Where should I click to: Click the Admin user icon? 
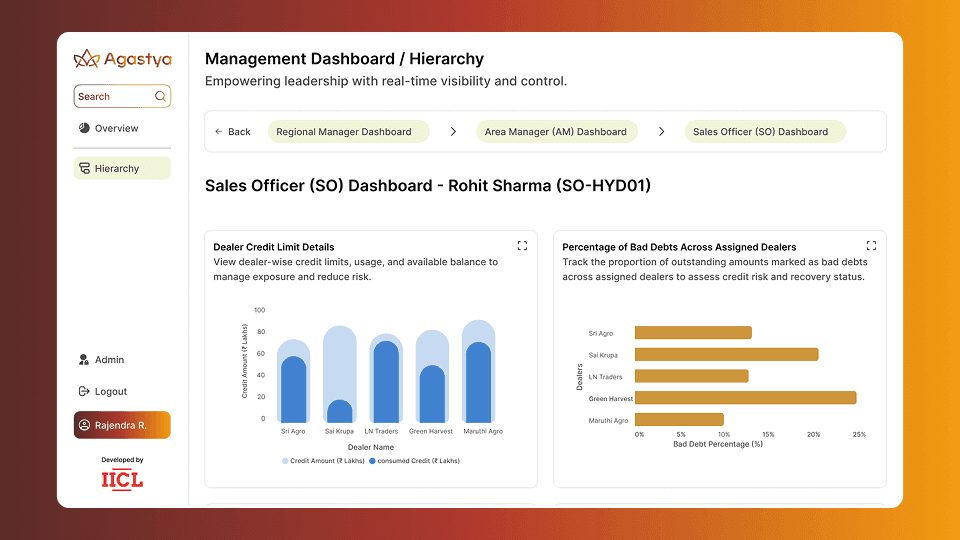[84, 360]
